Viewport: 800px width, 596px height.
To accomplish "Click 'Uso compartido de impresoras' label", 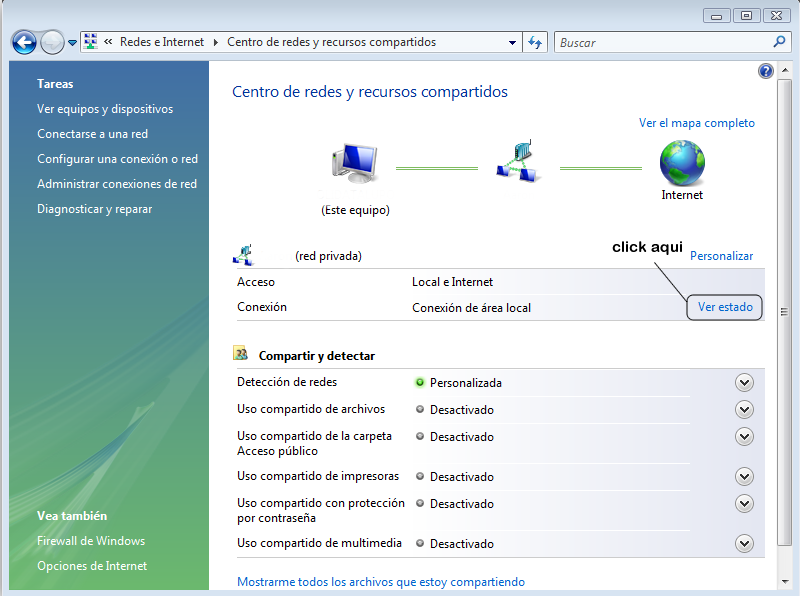I will pos(318,476).
